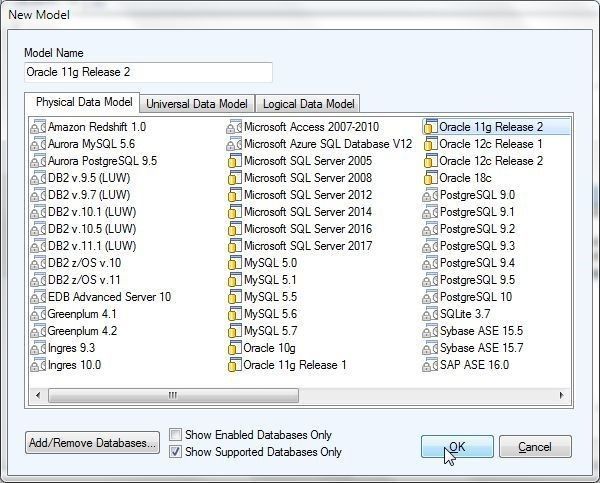This screenshot has width=600, height=483.
Task: Select DB2 v.11.1 (LUW) entry
Action: coord(83,246)
